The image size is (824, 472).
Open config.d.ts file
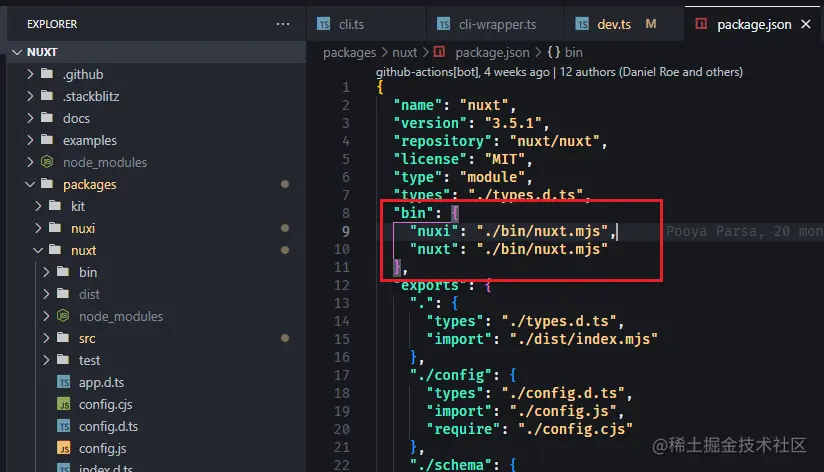[x=108, y=426]
